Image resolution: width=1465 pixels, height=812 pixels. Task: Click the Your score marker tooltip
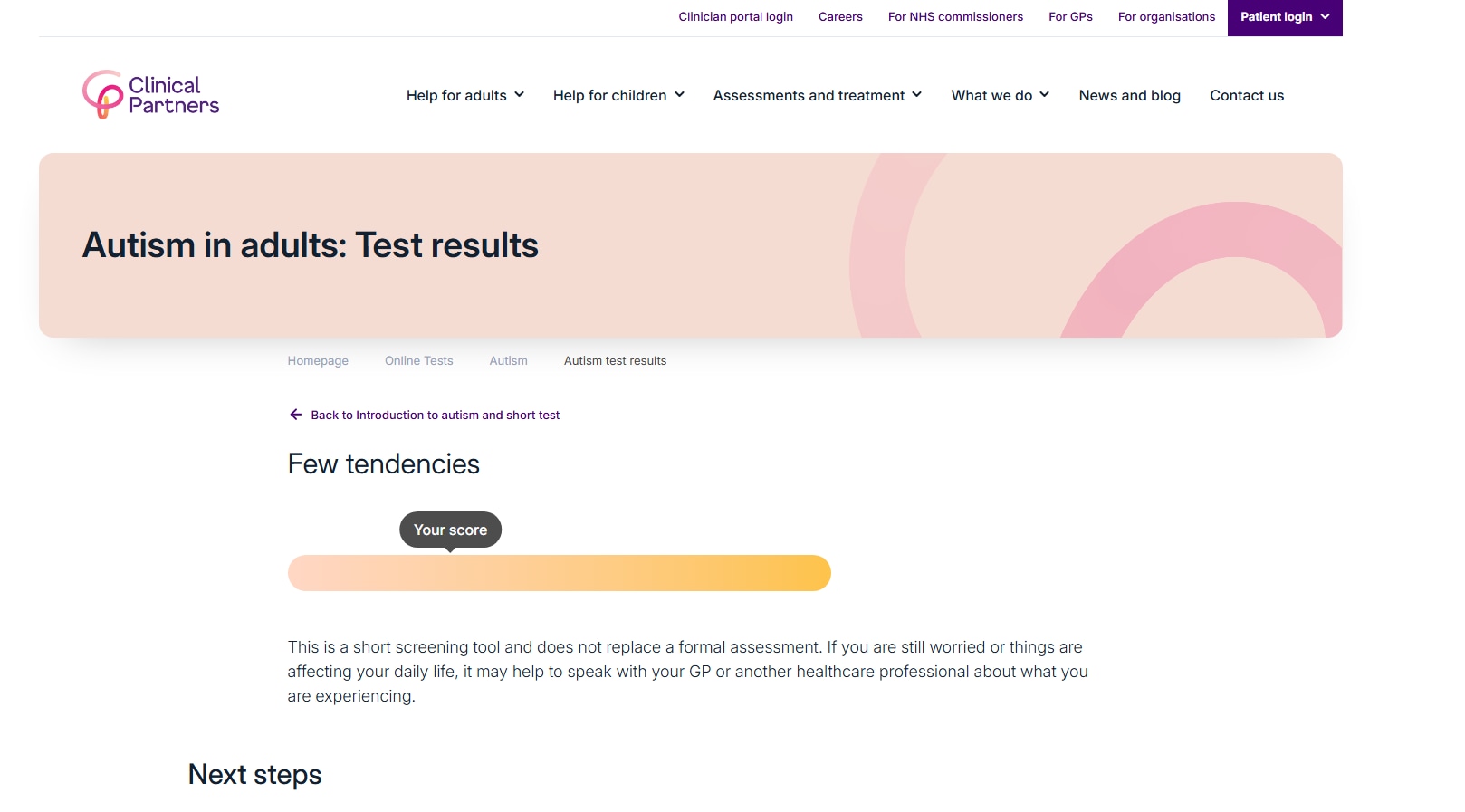click(450, 530)
